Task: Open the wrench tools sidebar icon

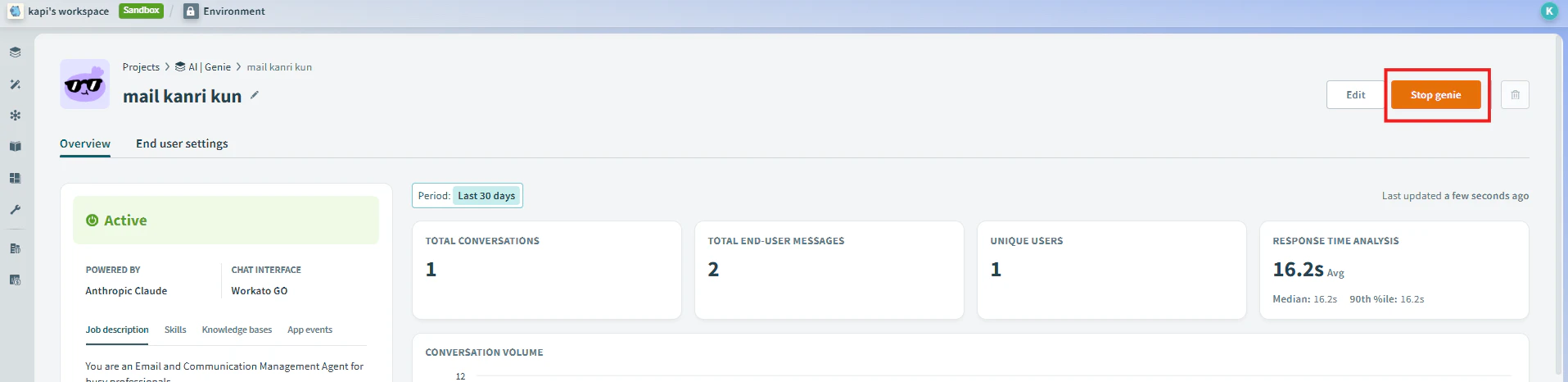Action: pyautogui.click(x=15, y=210)
